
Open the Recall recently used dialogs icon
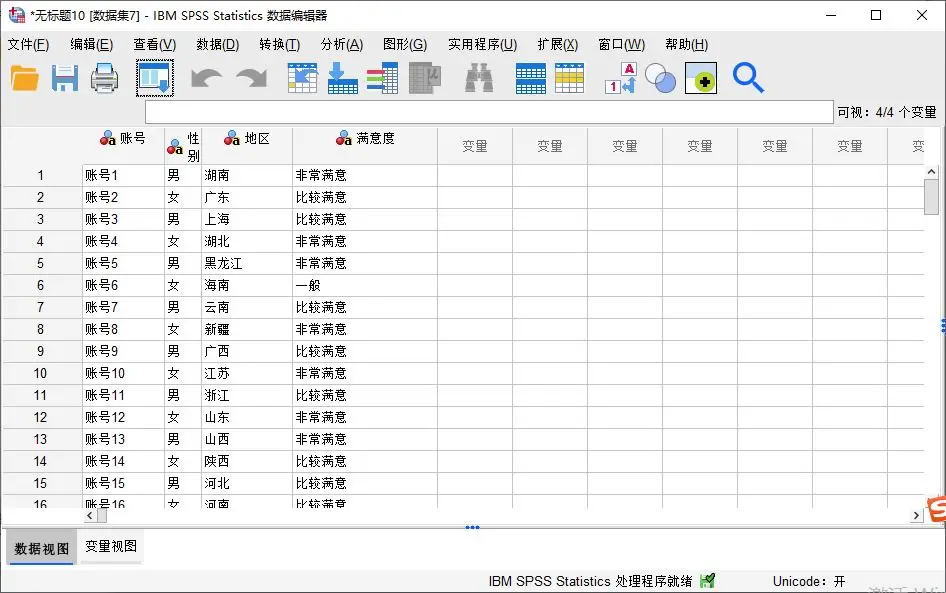(x=155, y=78)
